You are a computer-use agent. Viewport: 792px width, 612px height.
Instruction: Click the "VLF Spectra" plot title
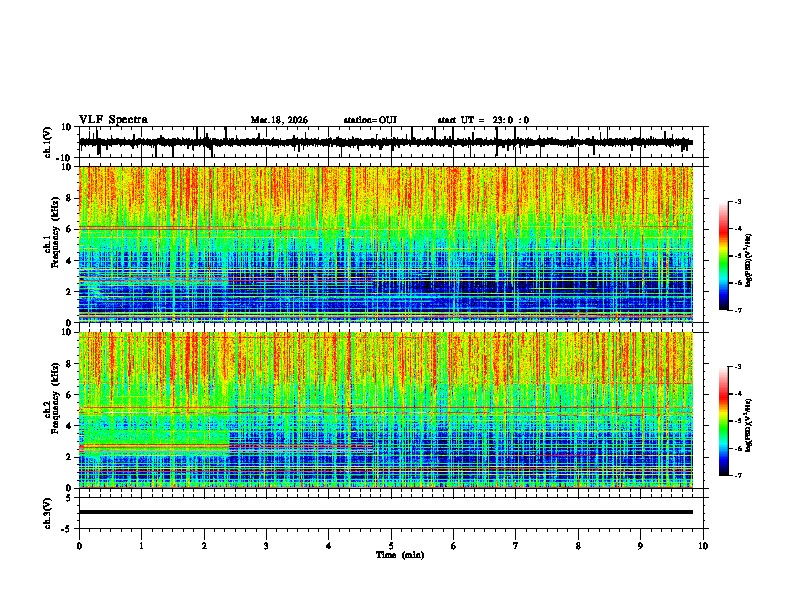[x=113, y=119]
